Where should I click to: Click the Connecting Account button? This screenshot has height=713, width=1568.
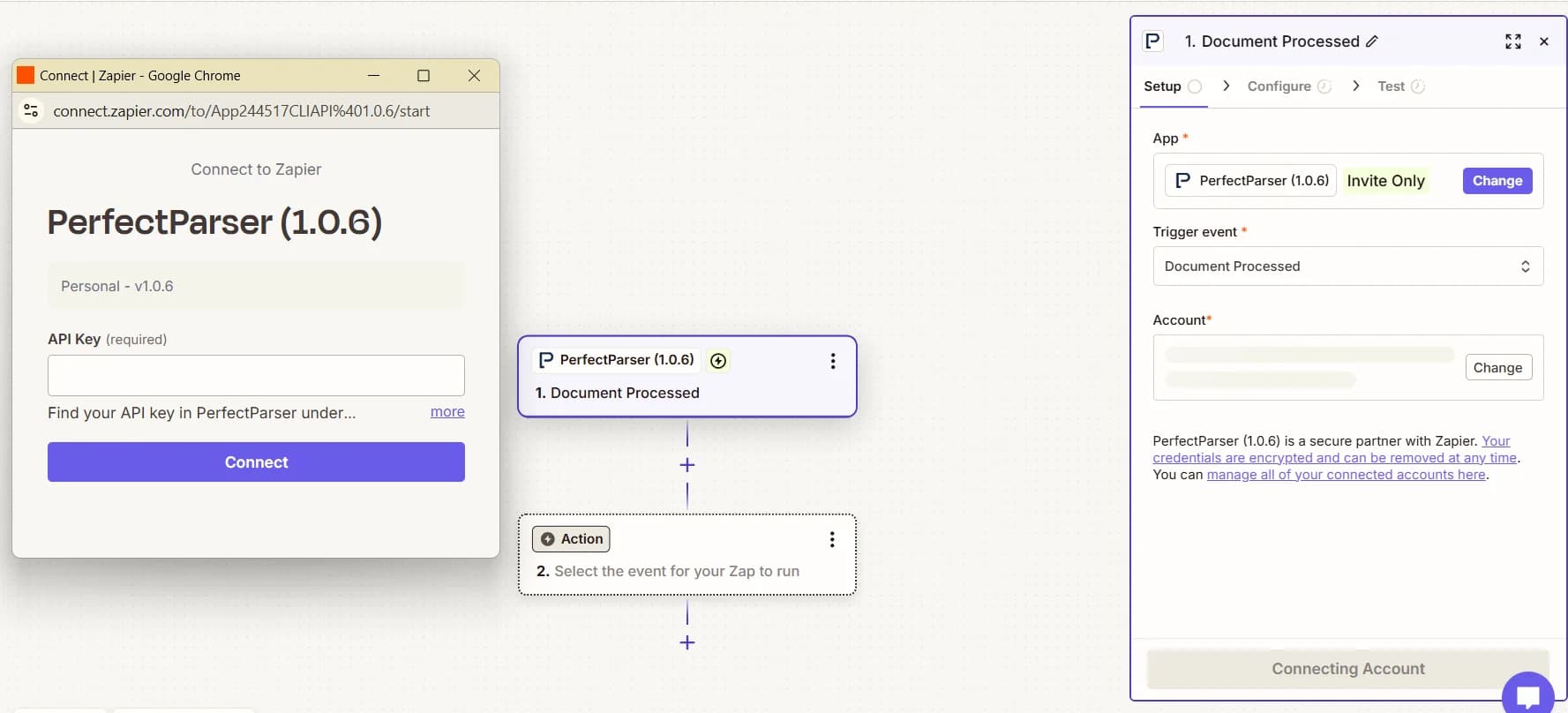tap(1347, 669)
